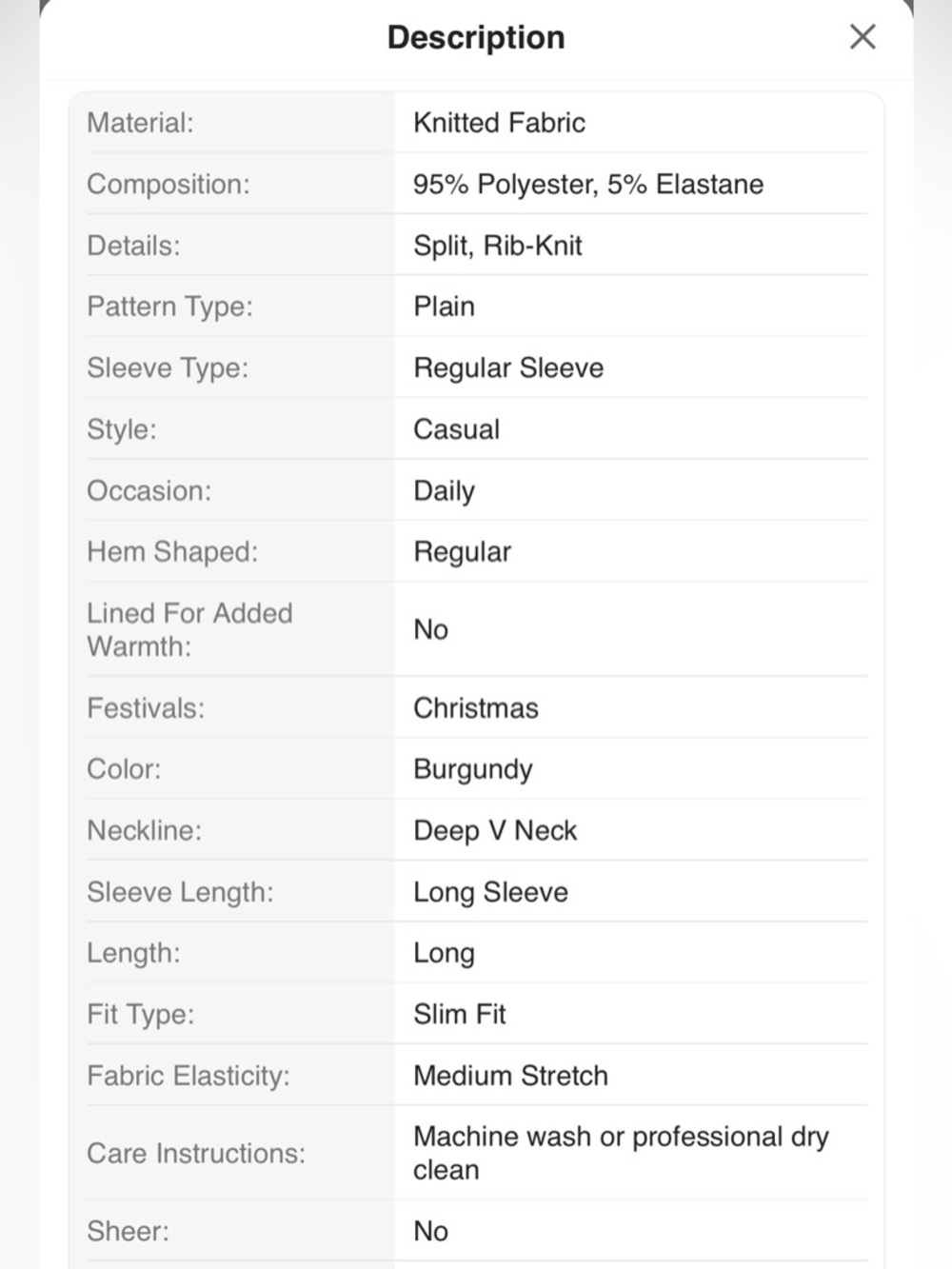Select the Deep V Neck value
Screen dimensions: 952x1269
(495, 831)
